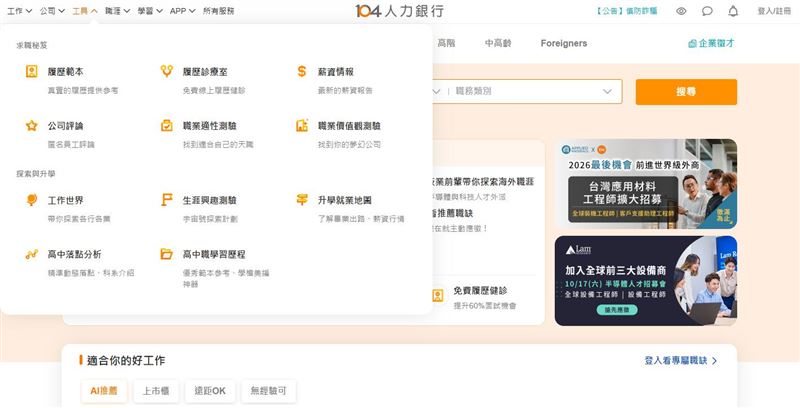Click the 高中落點分析 chart icon
Image resolution: width=800 pixels, height=408 pixels.
click(x=32, y=254)
